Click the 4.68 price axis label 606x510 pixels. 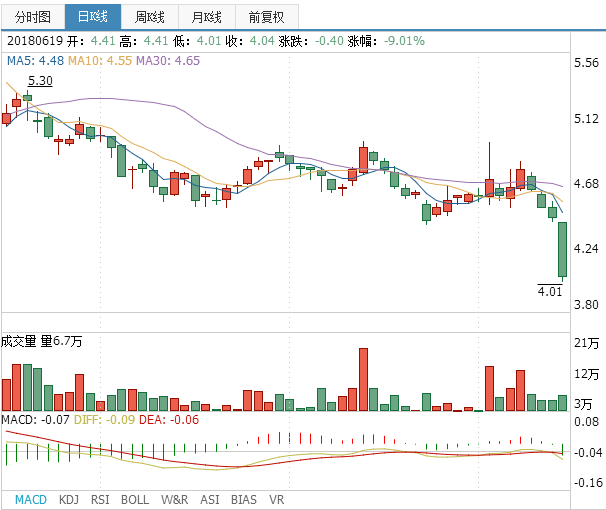coord(586,184)
